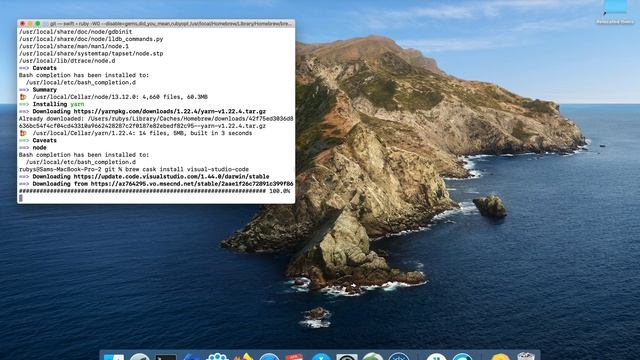Open the Relocated Items folder on desktop
This screenshot has width=640, height=360.
(615, 12)
